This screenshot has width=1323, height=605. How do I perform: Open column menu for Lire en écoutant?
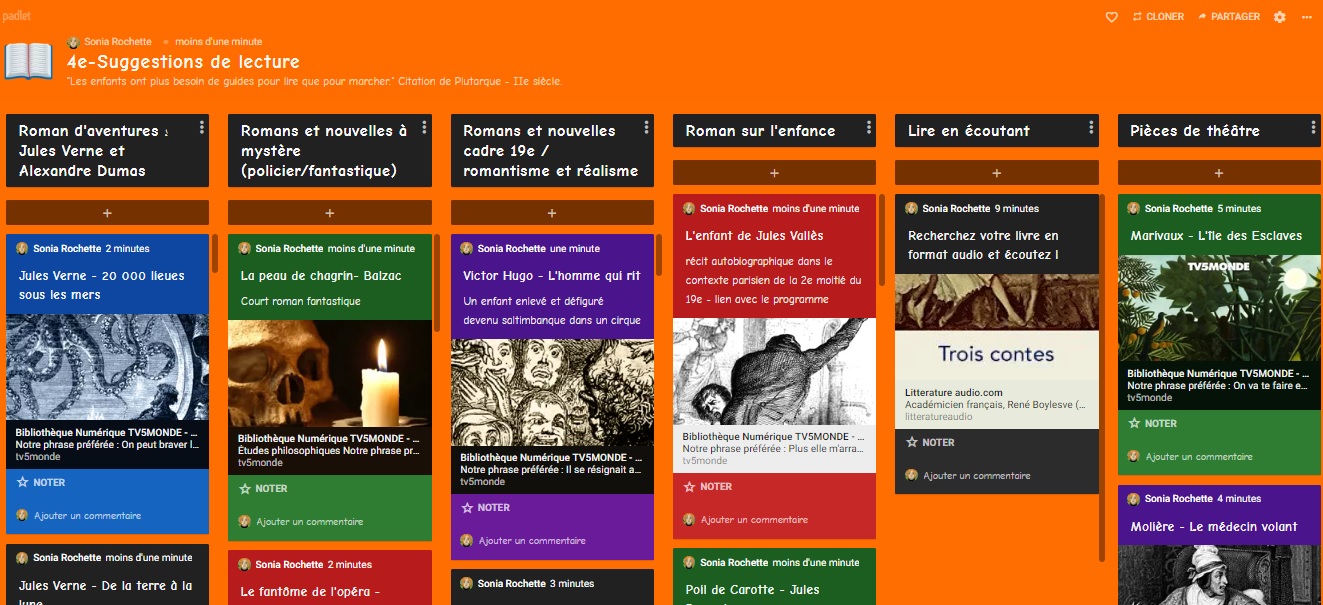point(1091,127)
